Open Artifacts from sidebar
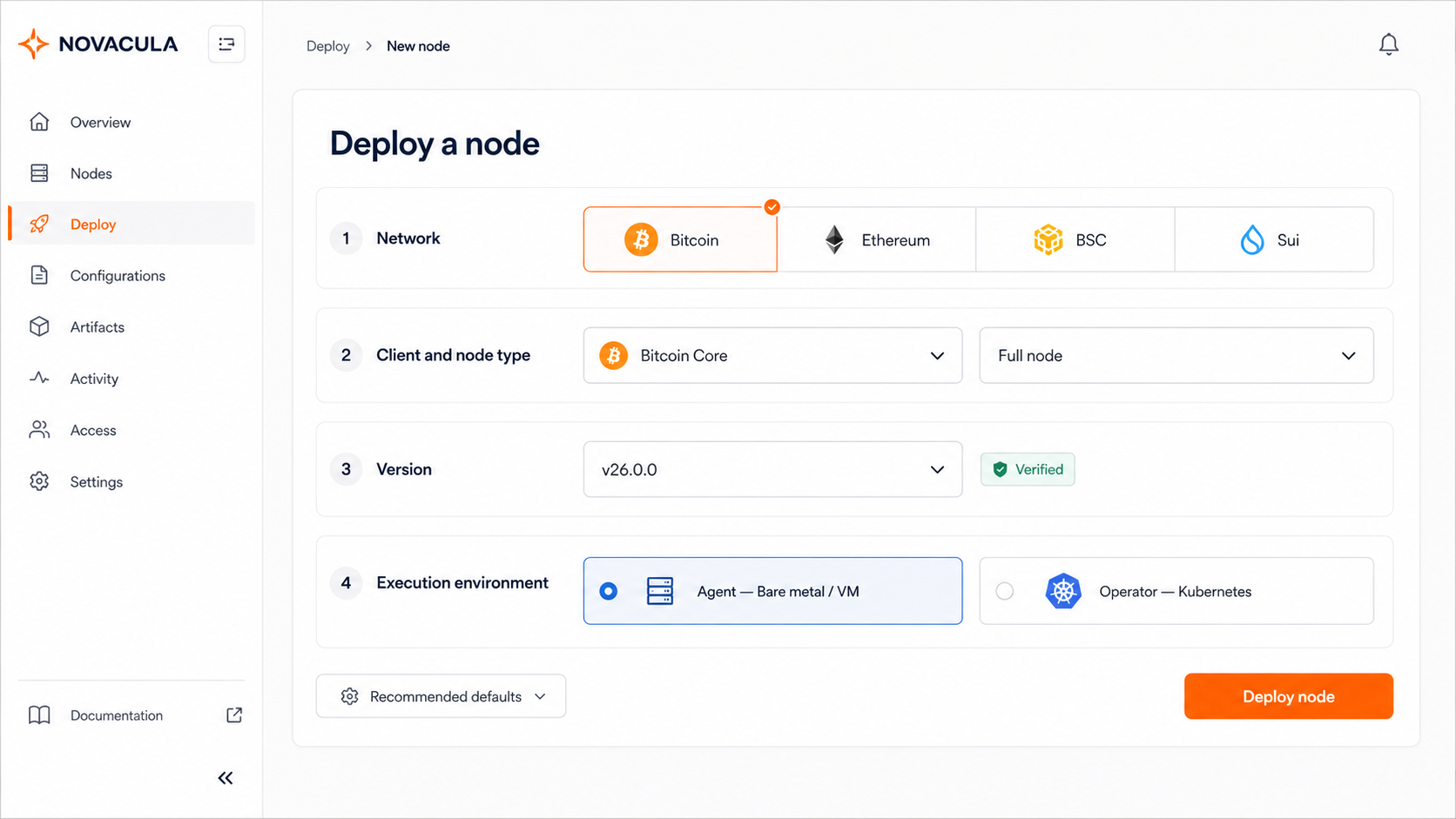1456x819 pixels. [x=131, y=327]
